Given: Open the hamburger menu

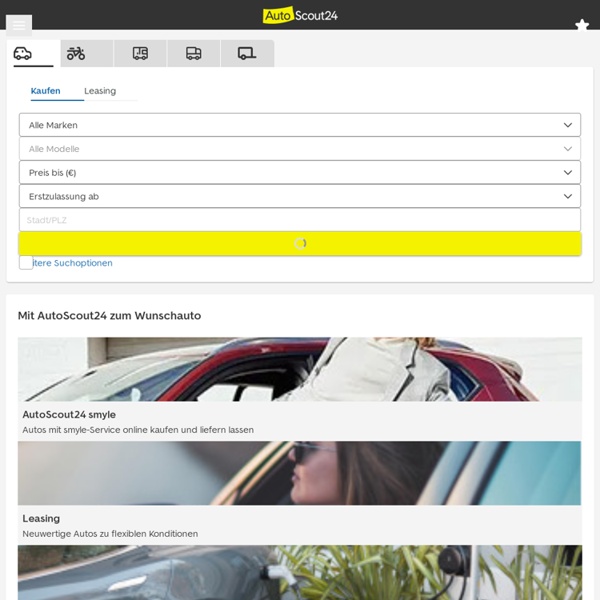Looking at the screenshot, I should coord(18,25).
